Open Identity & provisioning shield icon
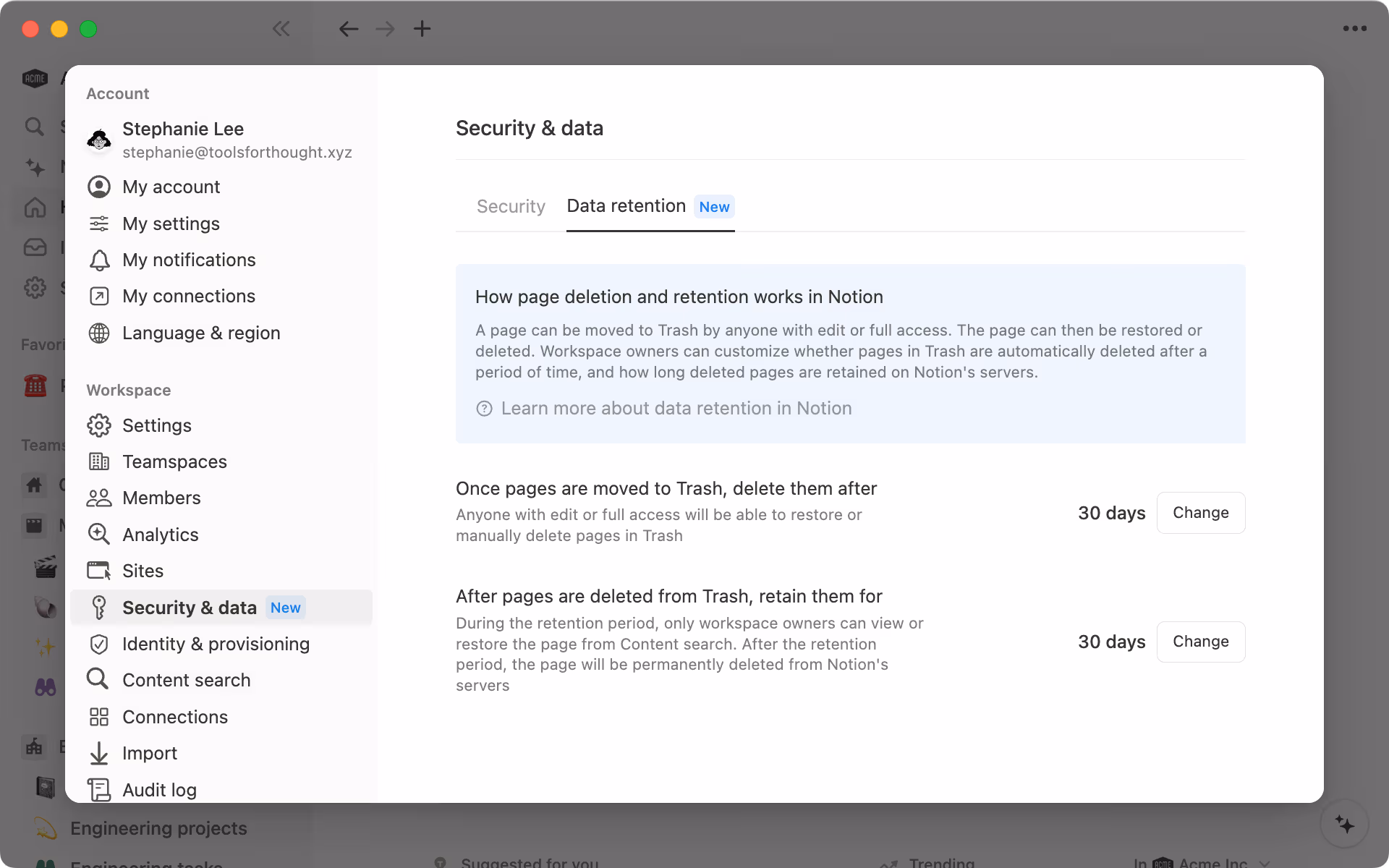 coord(99,644)
